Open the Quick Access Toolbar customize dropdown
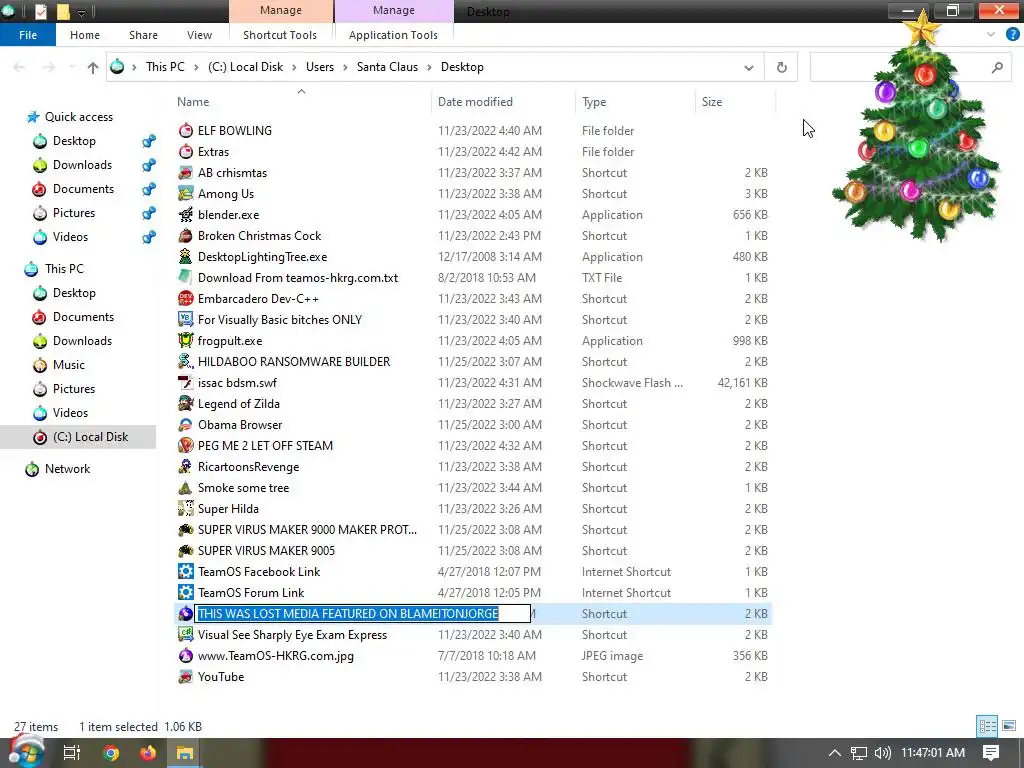The width and height of the screenshot is (1024, 768). tap(82, 12)
